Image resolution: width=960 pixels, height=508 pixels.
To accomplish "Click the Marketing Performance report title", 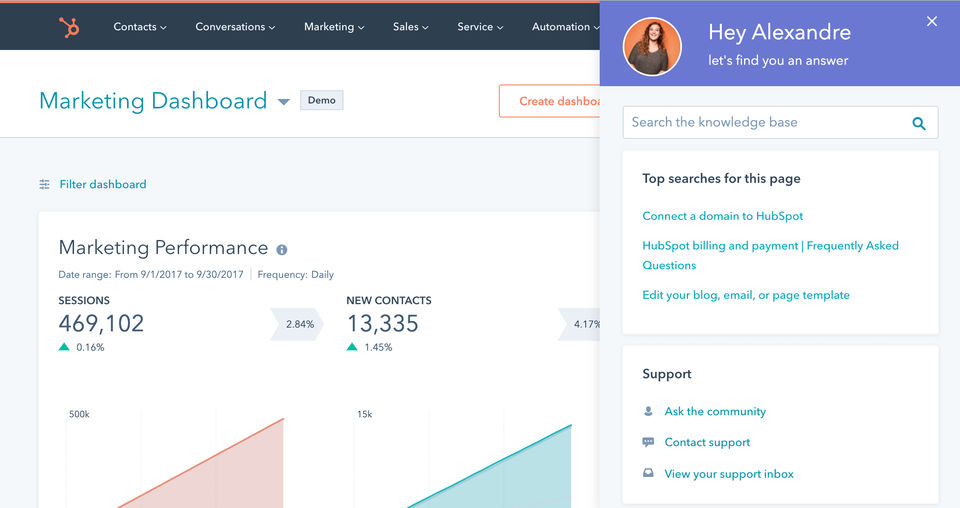I will [163, 248].
